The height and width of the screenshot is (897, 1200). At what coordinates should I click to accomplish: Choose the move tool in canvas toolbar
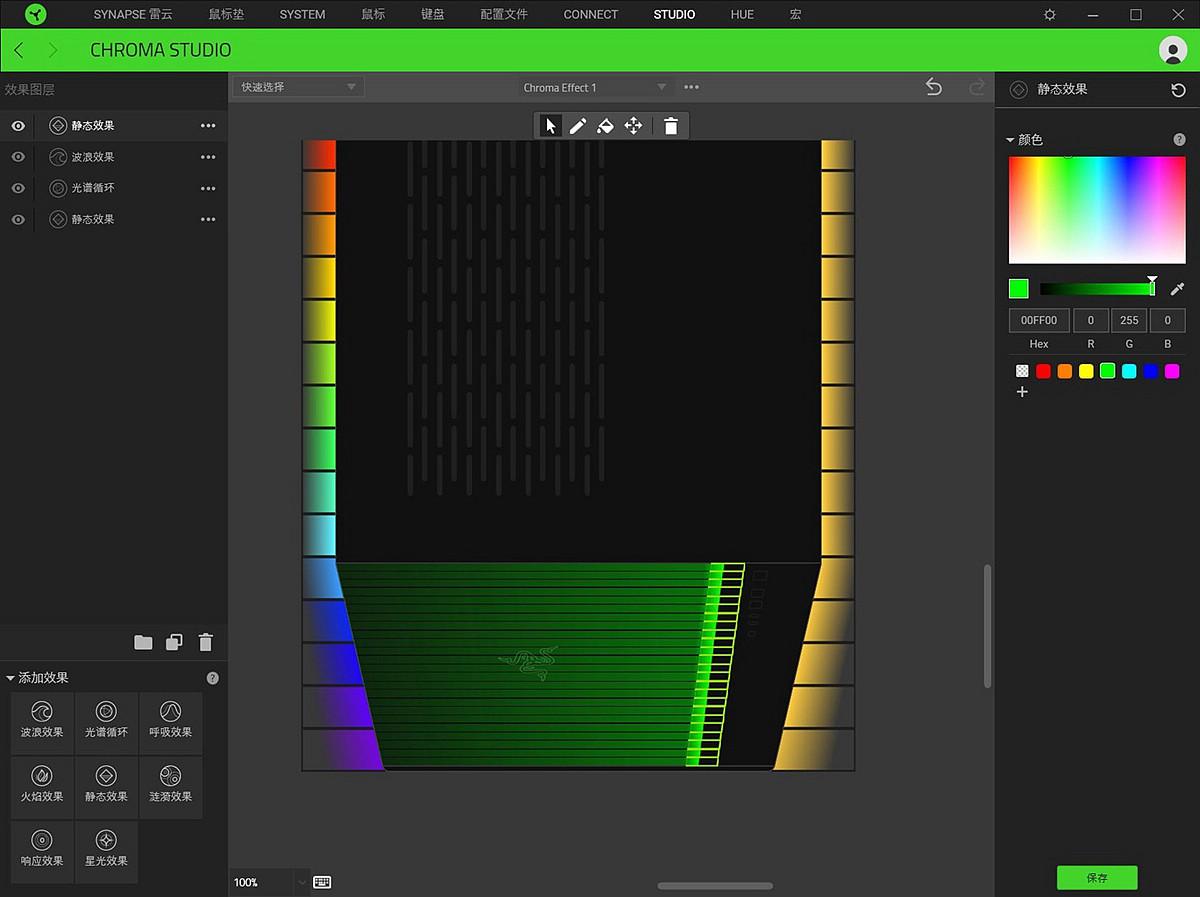point(633,126)
